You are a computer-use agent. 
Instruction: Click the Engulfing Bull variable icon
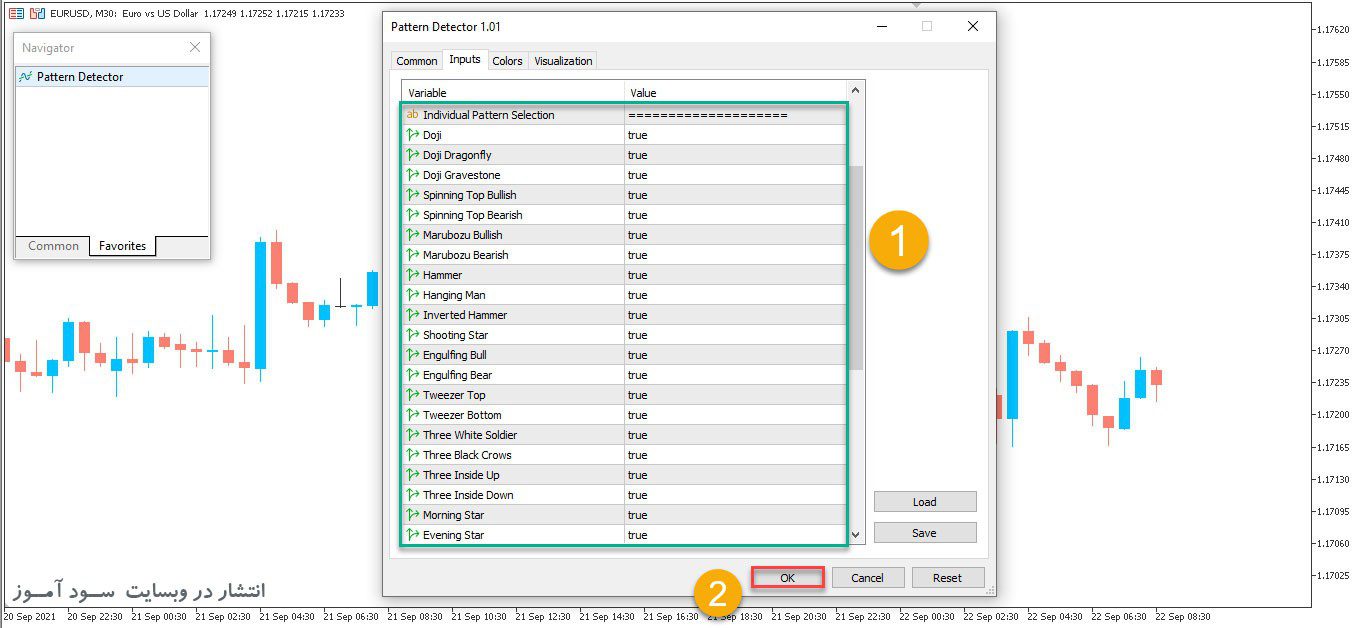click(412, 355)
